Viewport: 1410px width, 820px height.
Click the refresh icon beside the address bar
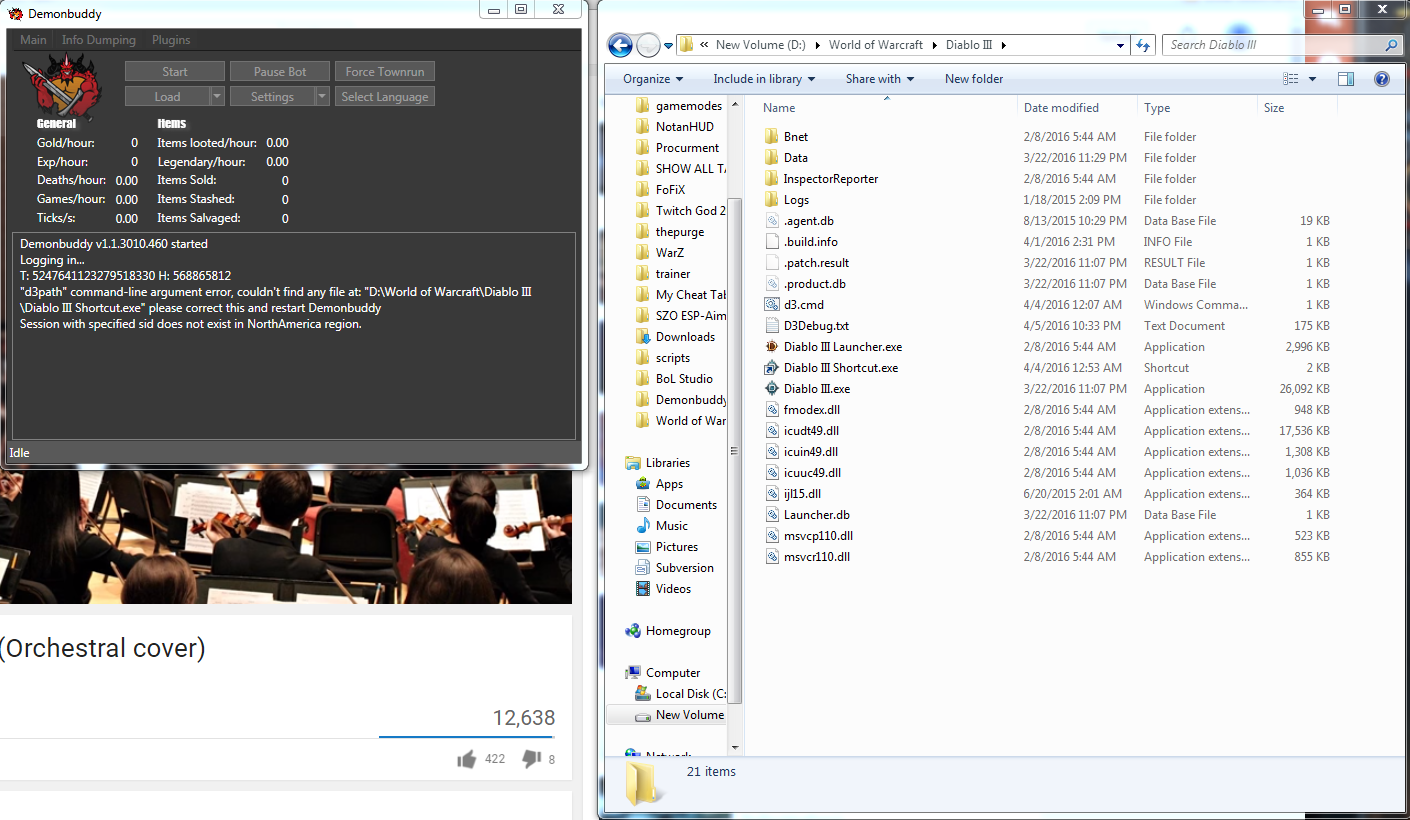tap(1145, 45)
